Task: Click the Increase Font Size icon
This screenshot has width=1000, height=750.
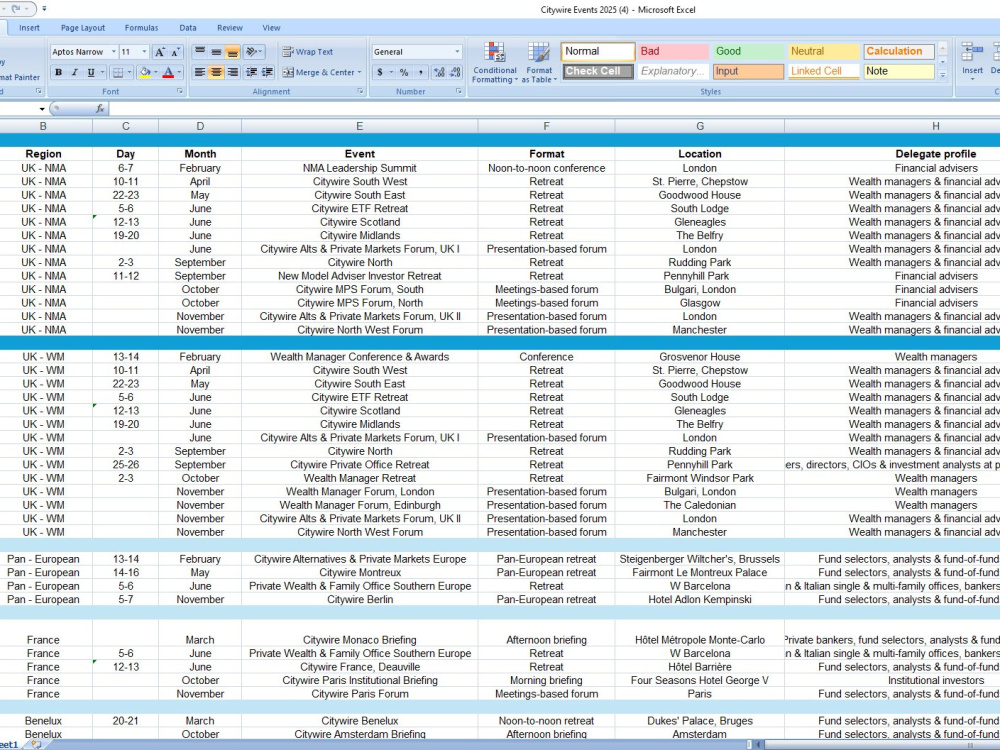Action: 160,52
